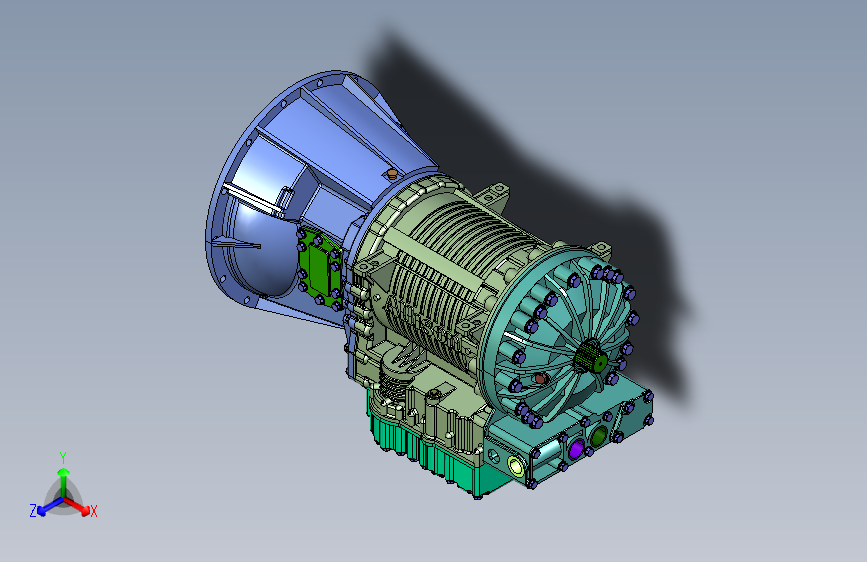This screenshot has height=562, width=867.
Task: Select the red plug on rear cover
Action: point(541,379)
